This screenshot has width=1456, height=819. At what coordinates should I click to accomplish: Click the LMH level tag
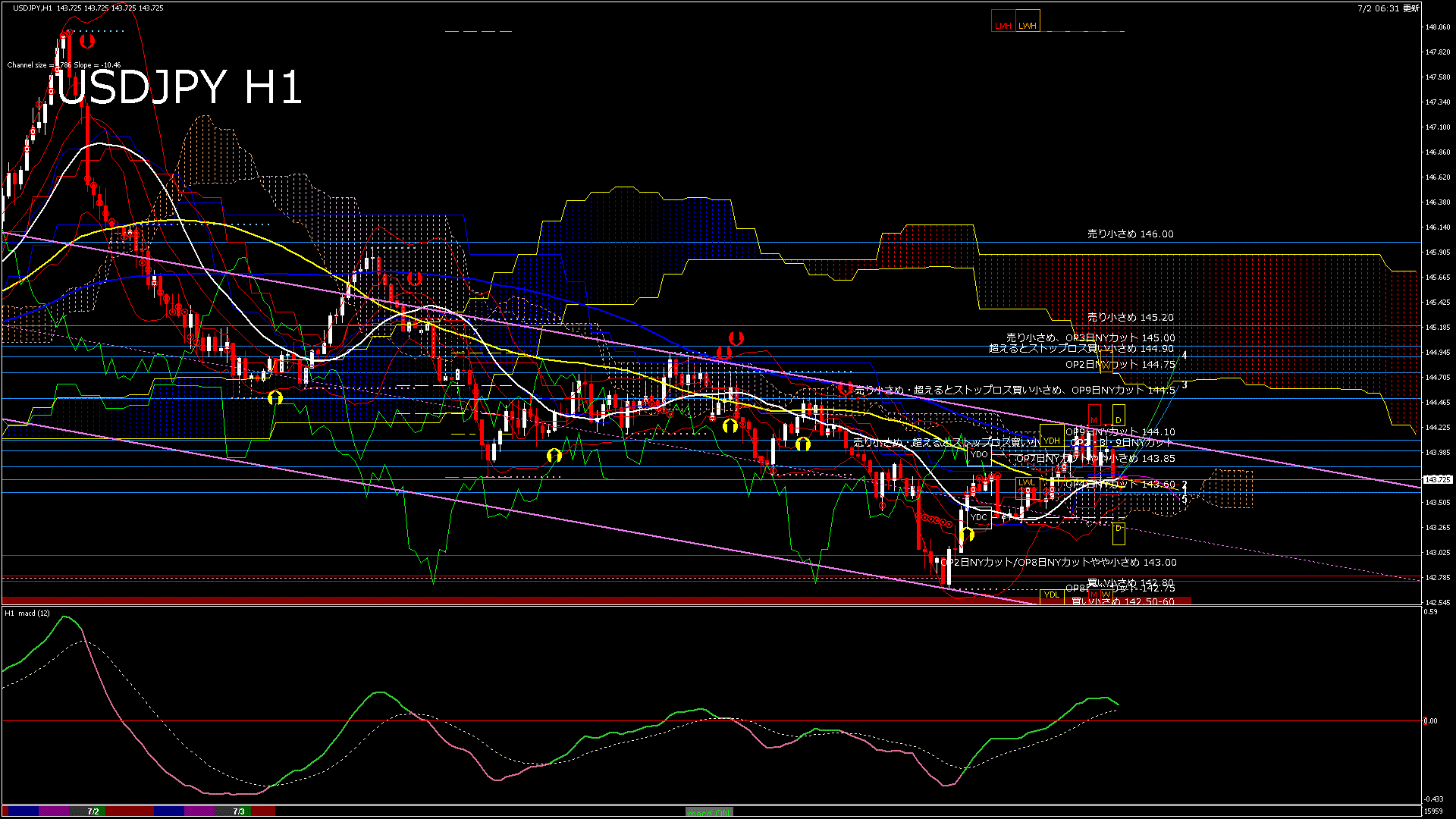tap(1003, 20)
